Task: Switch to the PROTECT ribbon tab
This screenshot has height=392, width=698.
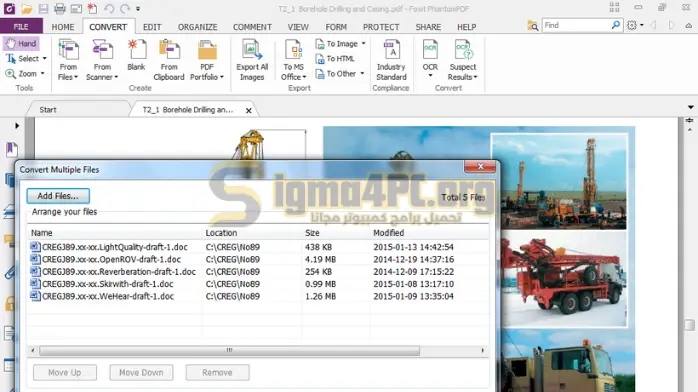Action: coord(381,27)
